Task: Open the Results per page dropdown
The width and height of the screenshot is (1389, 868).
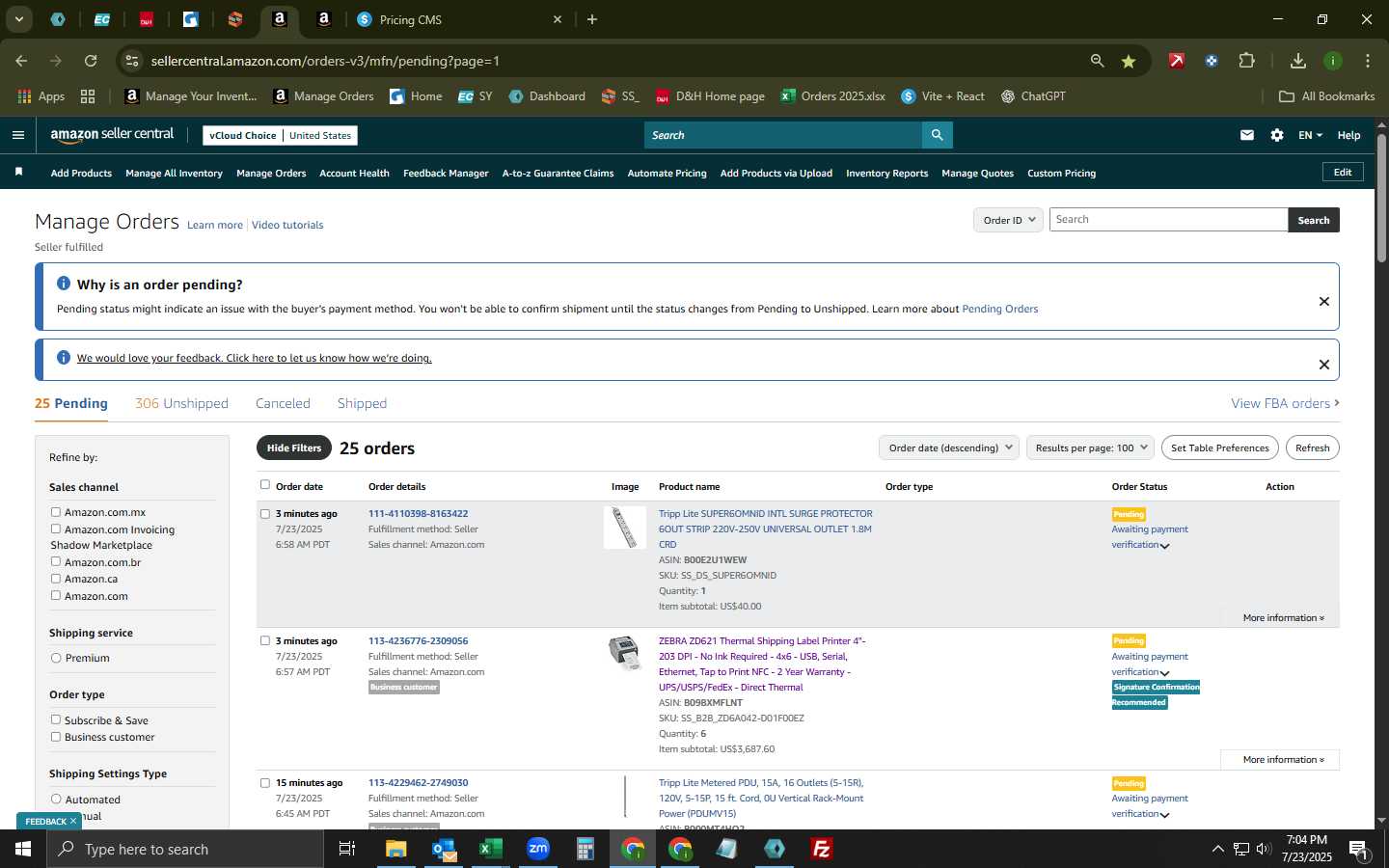Action: click(1090, 448)
